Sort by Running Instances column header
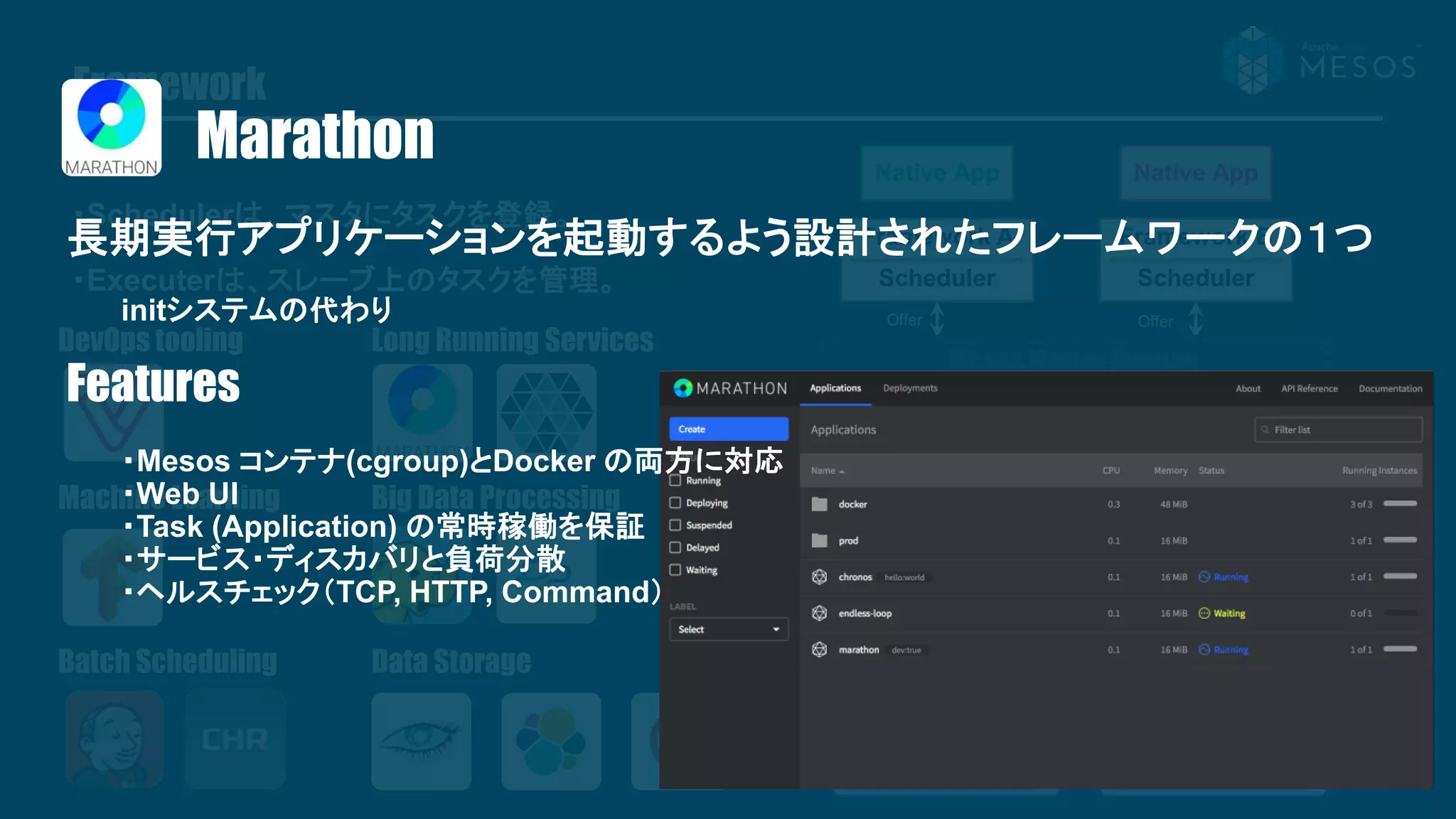The height and width of the screenshot is (819, 1456). [x=1379, y=471]
